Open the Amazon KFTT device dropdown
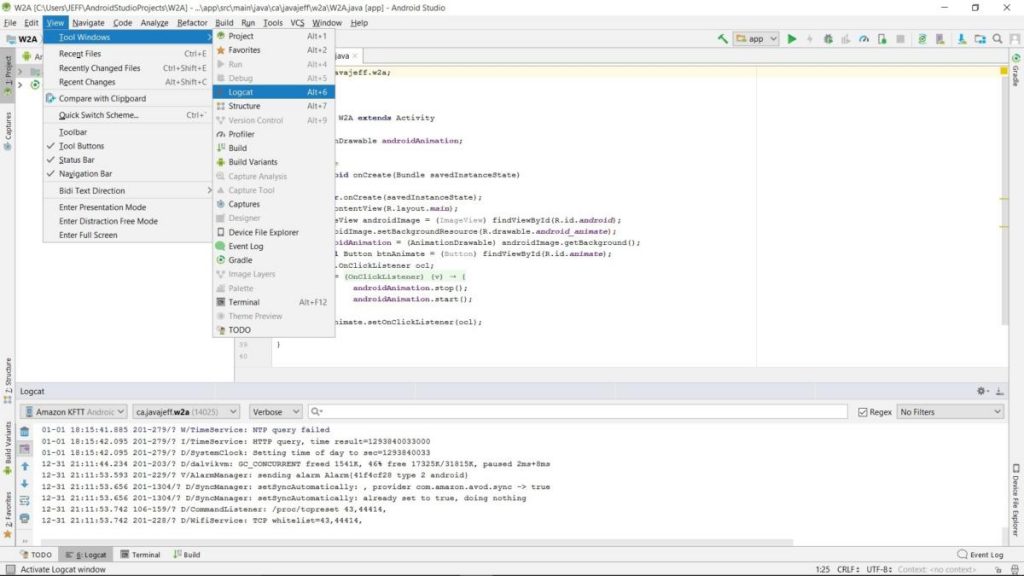The image size is (1024, 576). [74, 412]
